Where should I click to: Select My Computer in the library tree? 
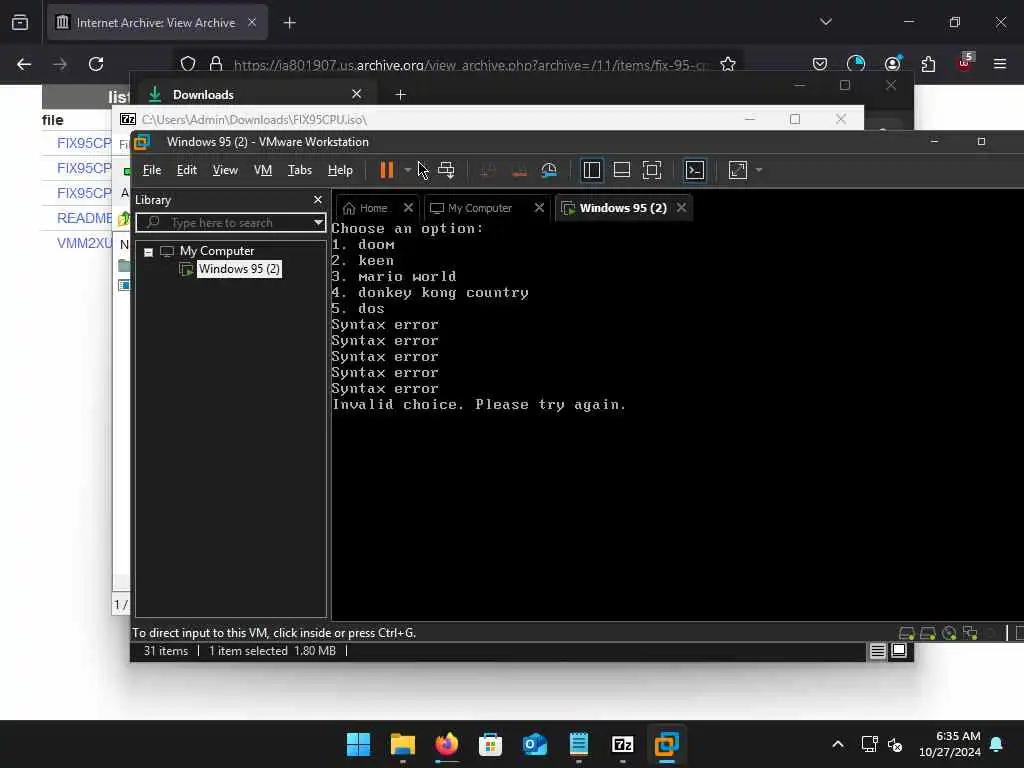click(217, 251)
